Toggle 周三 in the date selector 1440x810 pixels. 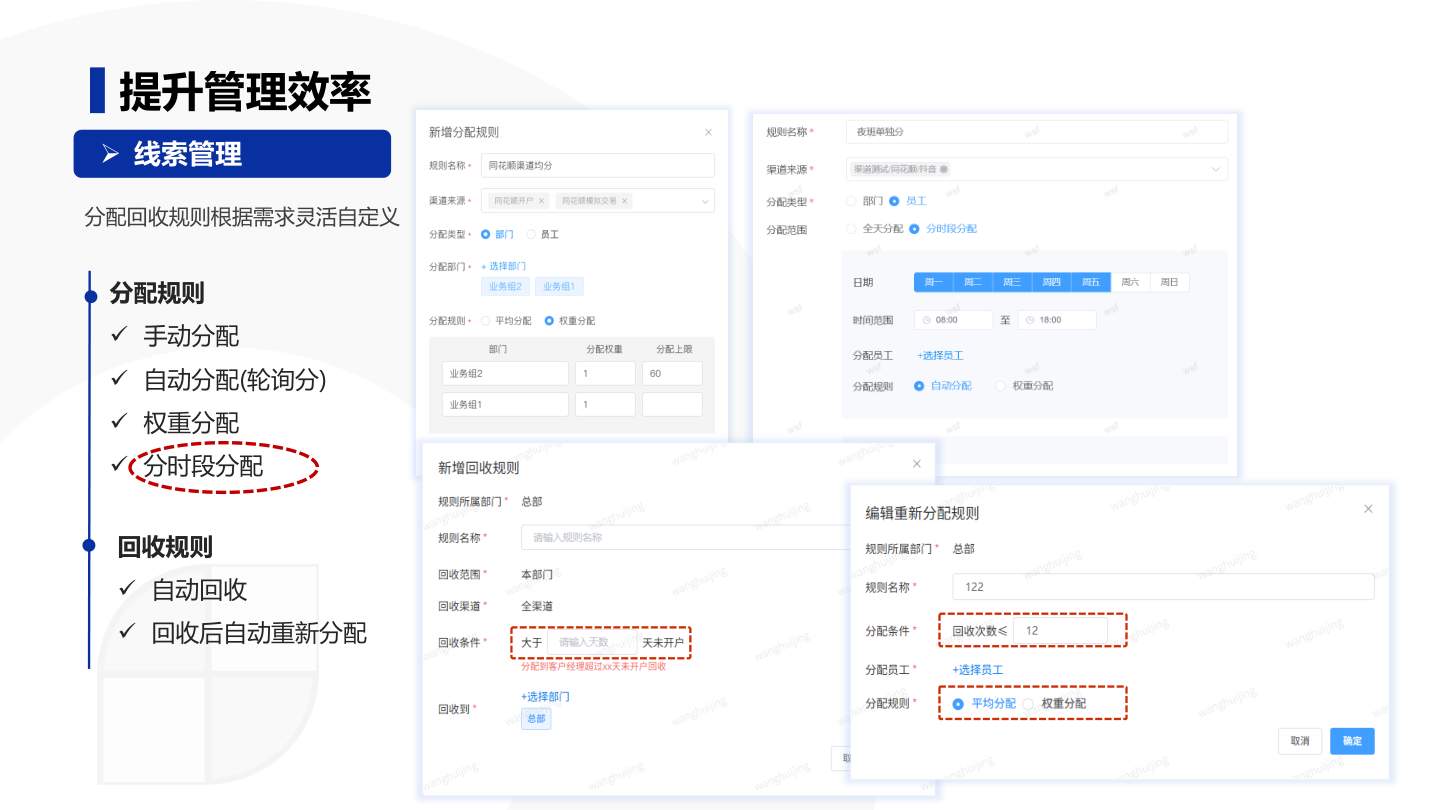(1012, 283)
